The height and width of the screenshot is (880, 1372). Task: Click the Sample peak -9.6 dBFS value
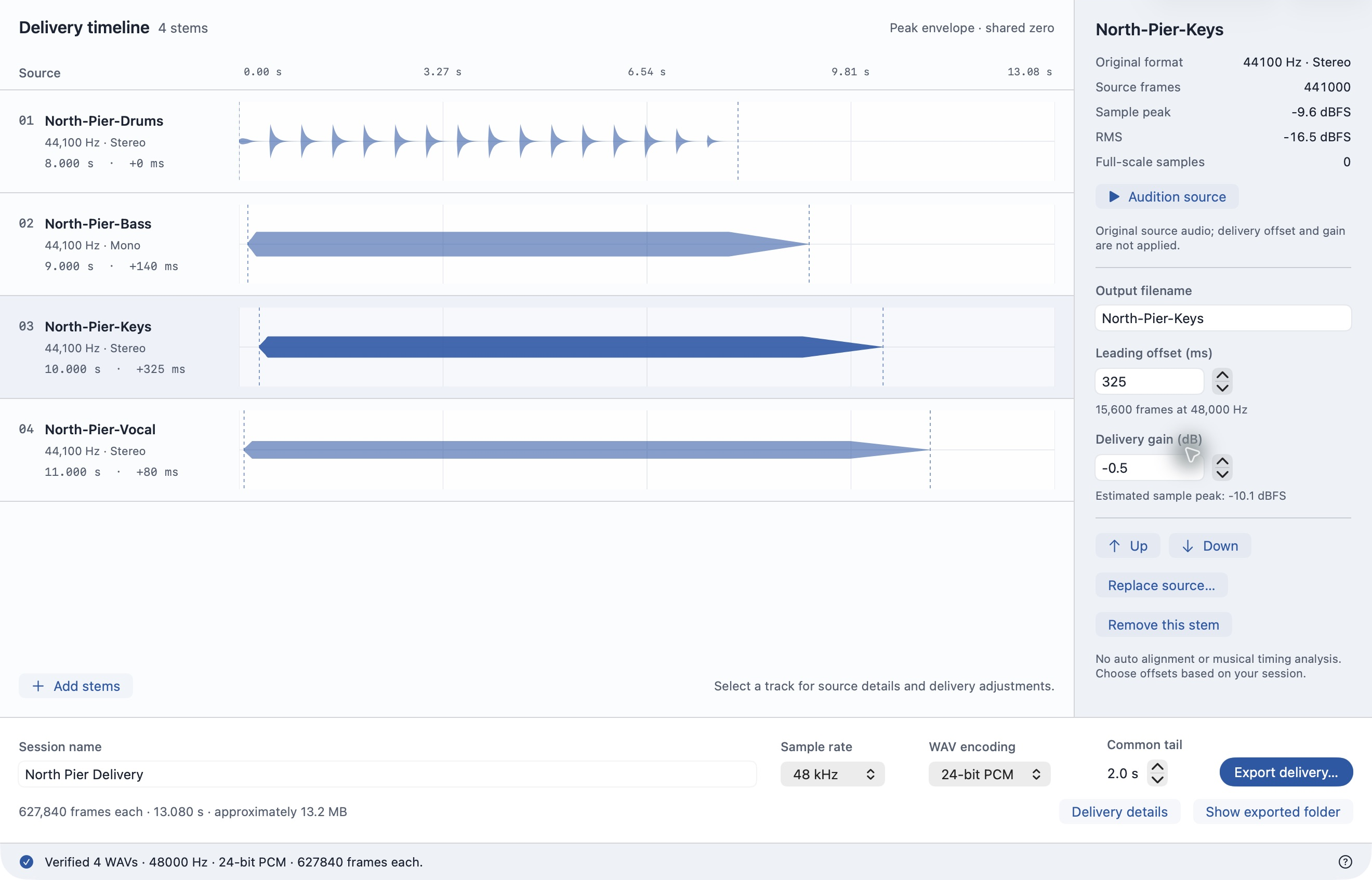tap(1321, 112)
